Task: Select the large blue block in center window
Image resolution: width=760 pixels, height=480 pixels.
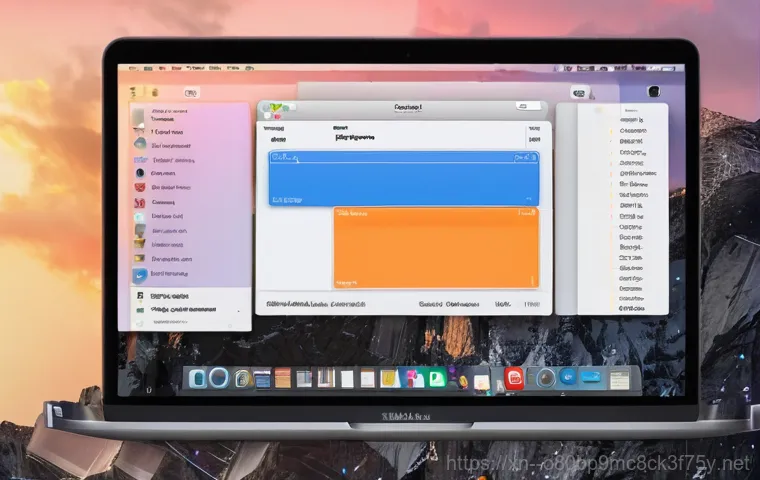Action: 404,178
